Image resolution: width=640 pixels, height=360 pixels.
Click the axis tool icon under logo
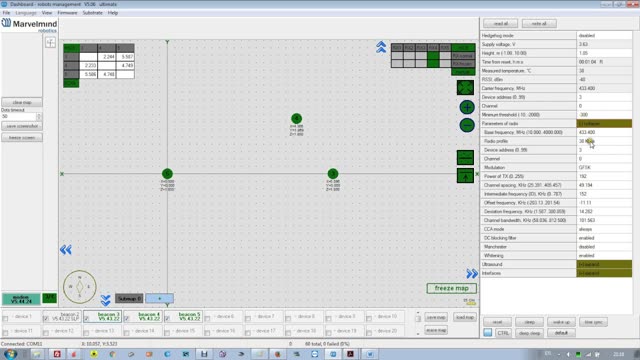pos(51,42)
